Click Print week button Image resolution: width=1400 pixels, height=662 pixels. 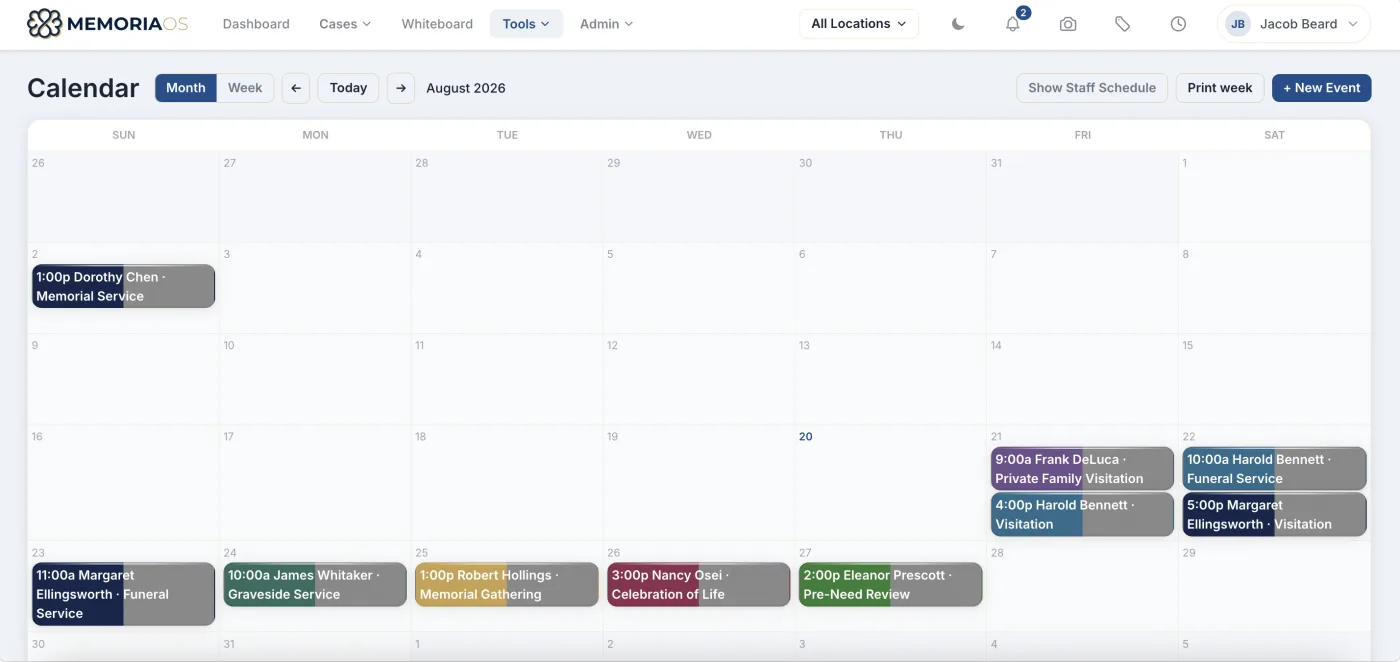(x=1220, y=88)
